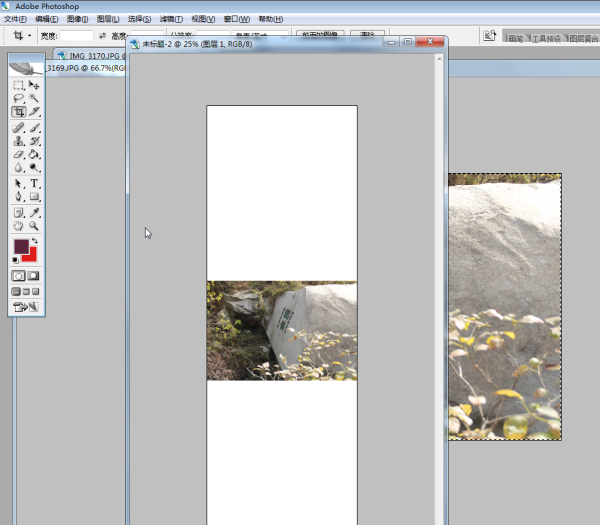Switch to the 画笔 palette tab
The height and width of the screenshot is (525, 600).
516,38
